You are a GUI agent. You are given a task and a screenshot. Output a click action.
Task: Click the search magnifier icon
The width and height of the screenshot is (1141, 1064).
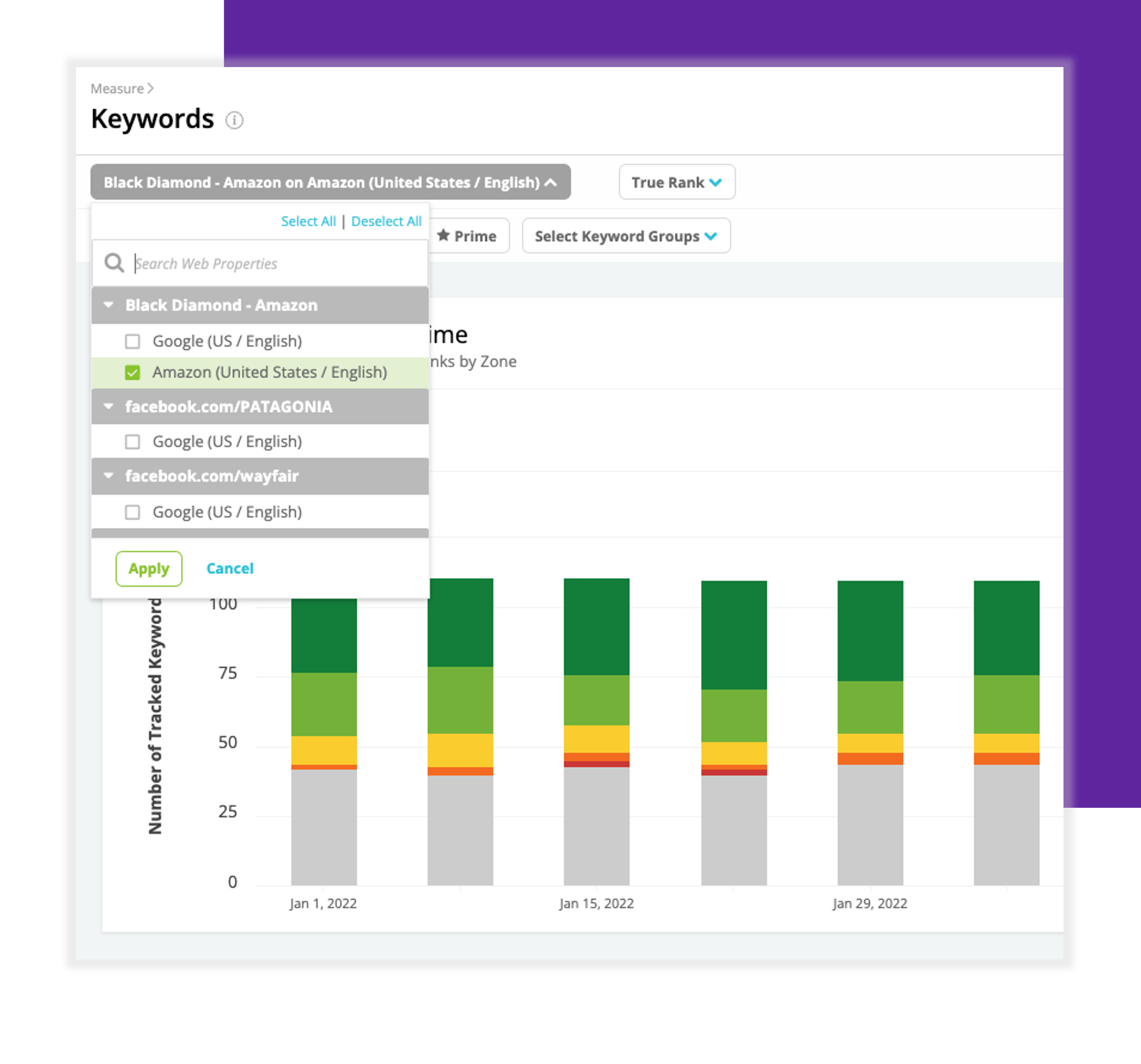click(x=114, y=263)
